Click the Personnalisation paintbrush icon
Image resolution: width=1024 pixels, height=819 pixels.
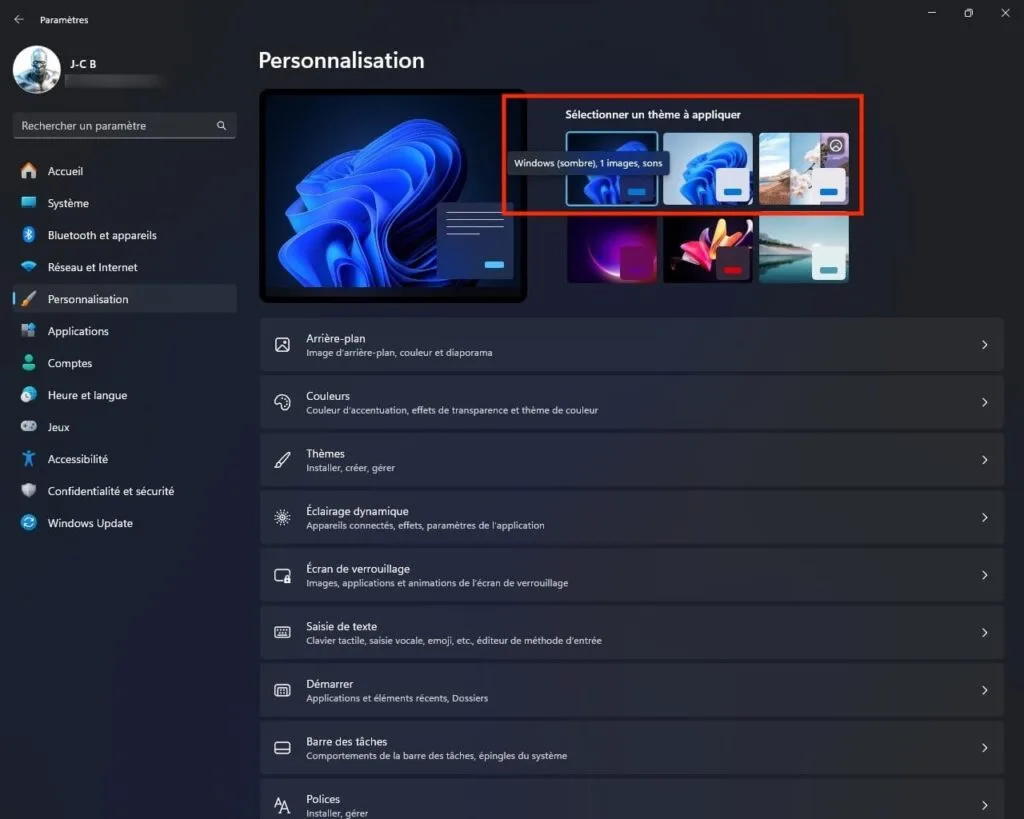coord(29,299)
